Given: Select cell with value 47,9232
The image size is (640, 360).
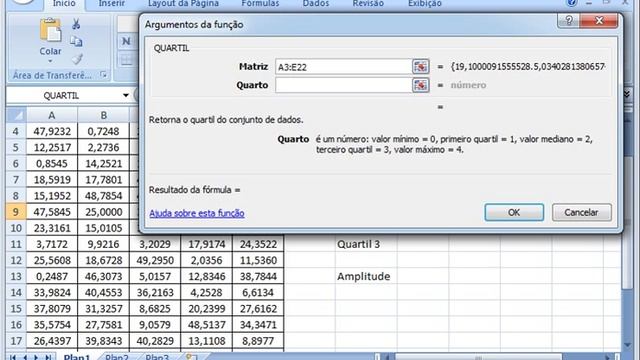Looking at the screenshot, I should point(52,131).
